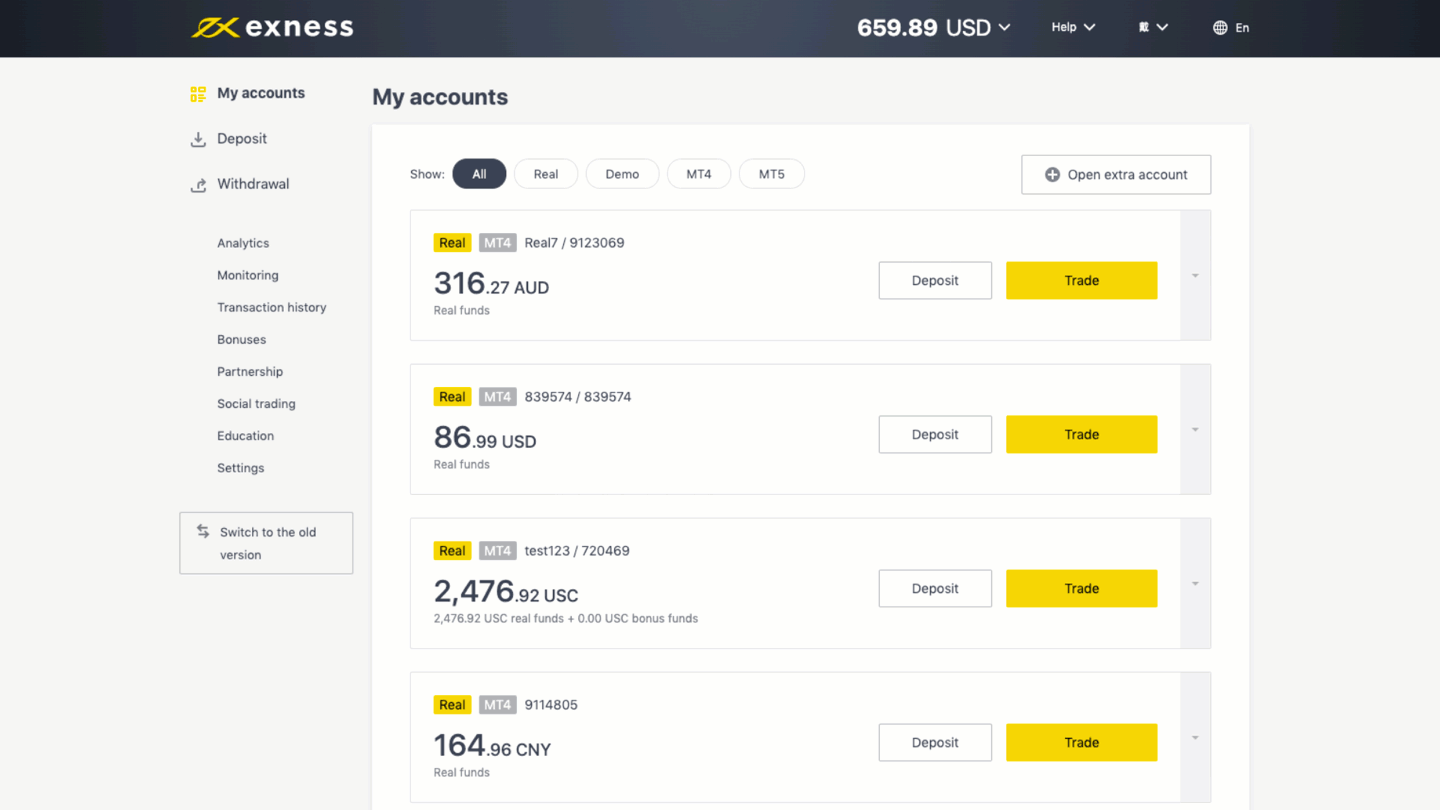Image resolution: width=1440 pixels, height=810 pixels.
Task: Open the user profile dropdown
Action: pyautogui.click(x=1153, y=27)
